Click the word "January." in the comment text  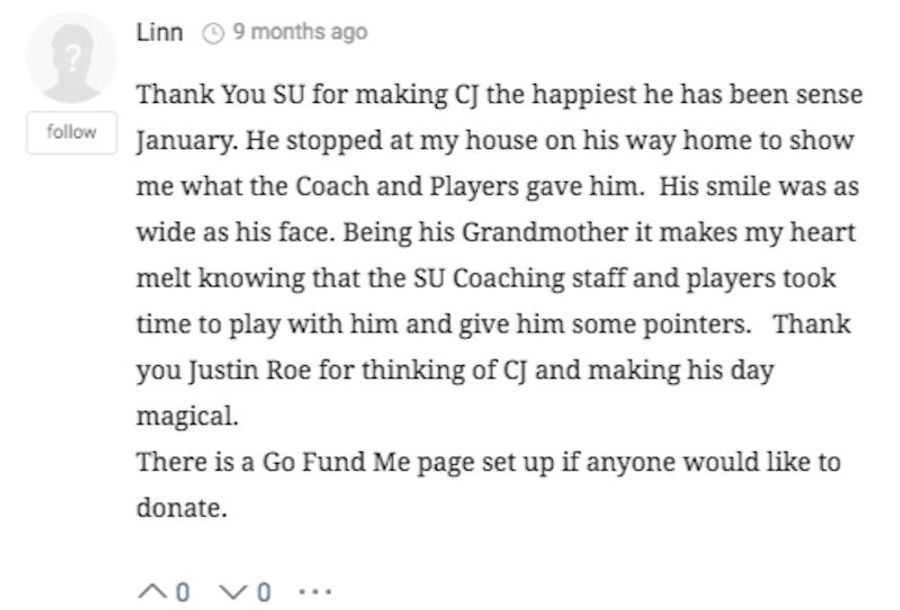(x=187, y=141)
